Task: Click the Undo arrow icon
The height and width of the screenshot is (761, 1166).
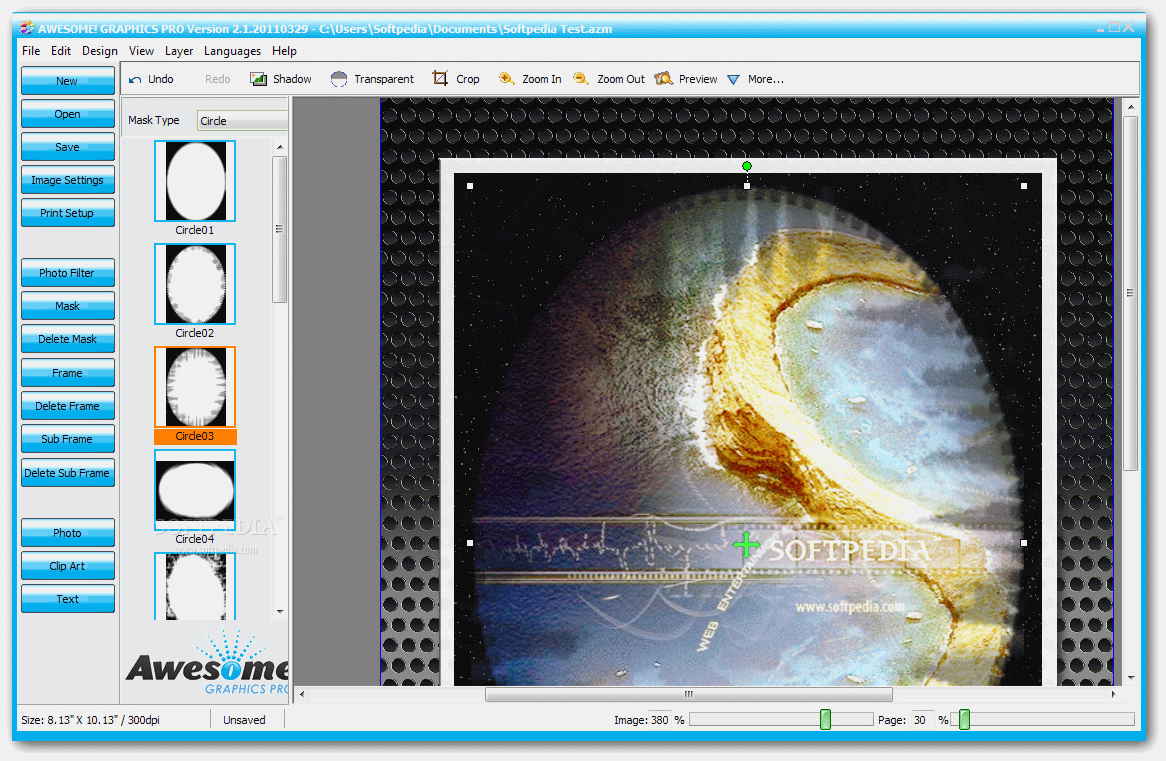Action: point(135,80)
